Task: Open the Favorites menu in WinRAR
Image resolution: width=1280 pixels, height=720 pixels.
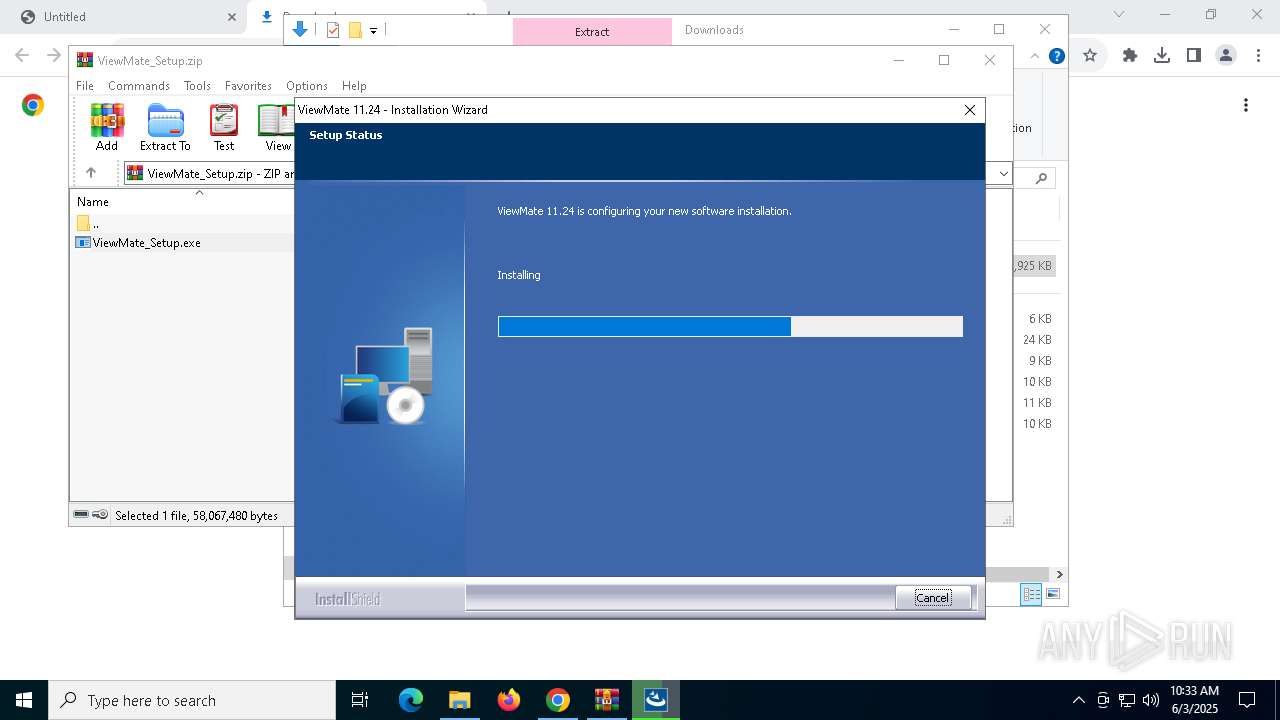Action: (248, 86)
